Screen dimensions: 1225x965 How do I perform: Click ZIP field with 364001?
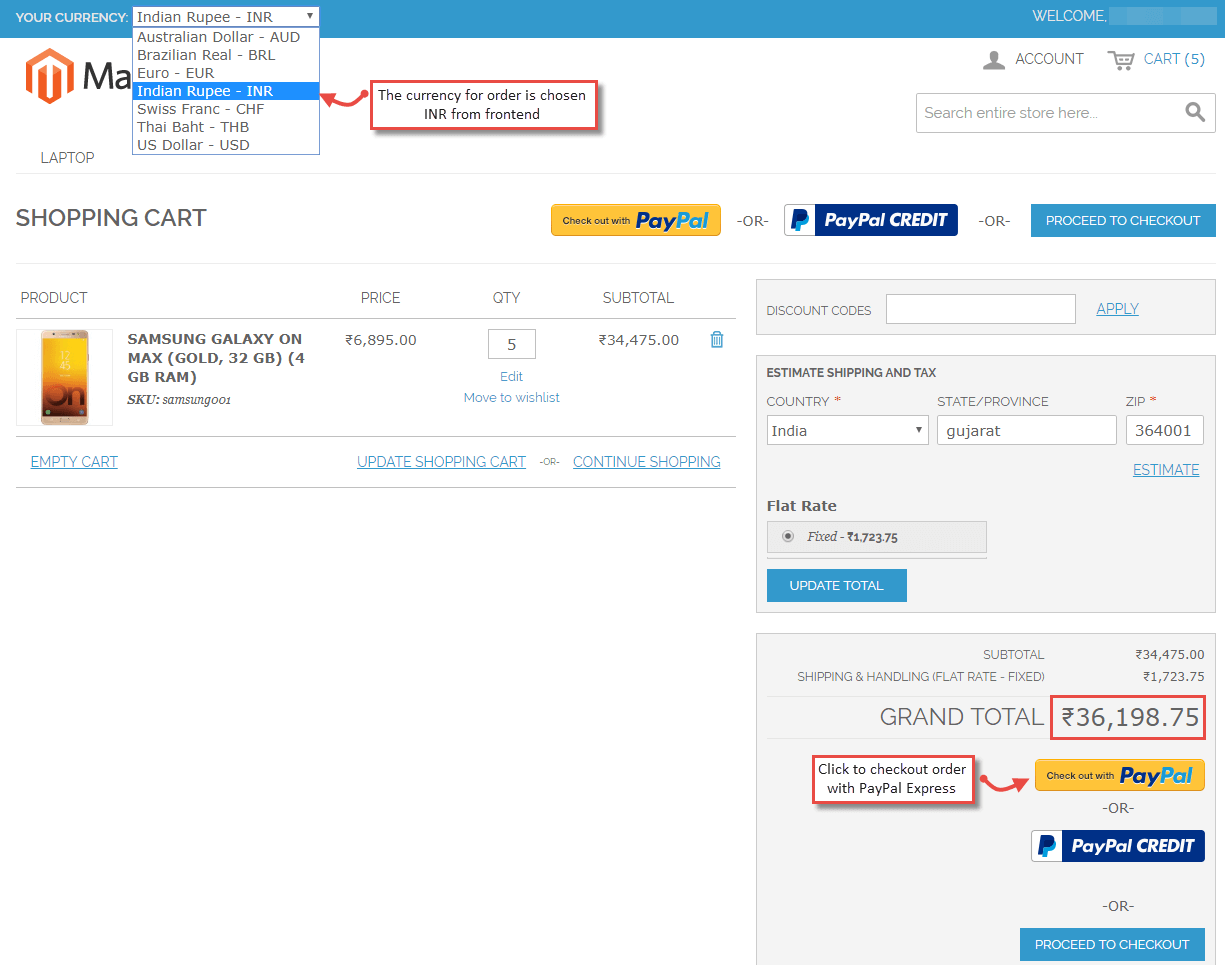[1165, 431]
